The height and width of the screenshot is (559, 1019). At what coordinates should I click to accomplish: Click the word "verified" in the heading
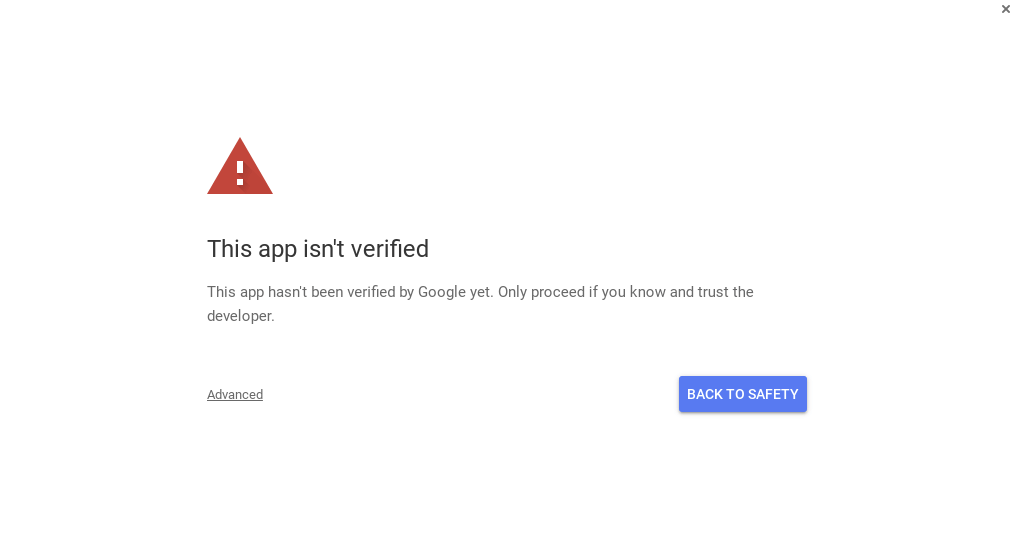391,249
